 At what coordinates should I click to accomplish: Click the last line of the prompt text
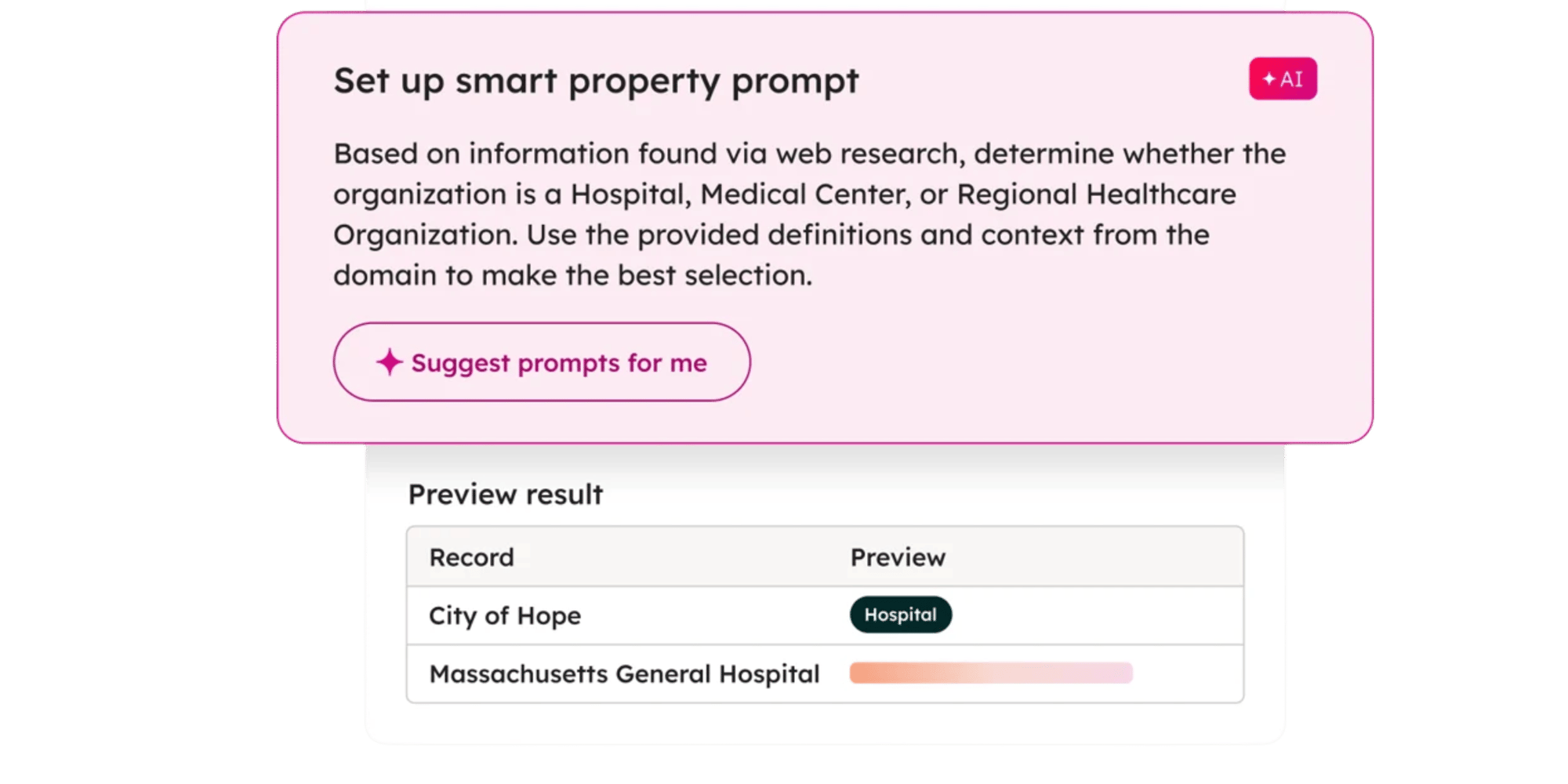pyautogui.click(x=573, y=275)
